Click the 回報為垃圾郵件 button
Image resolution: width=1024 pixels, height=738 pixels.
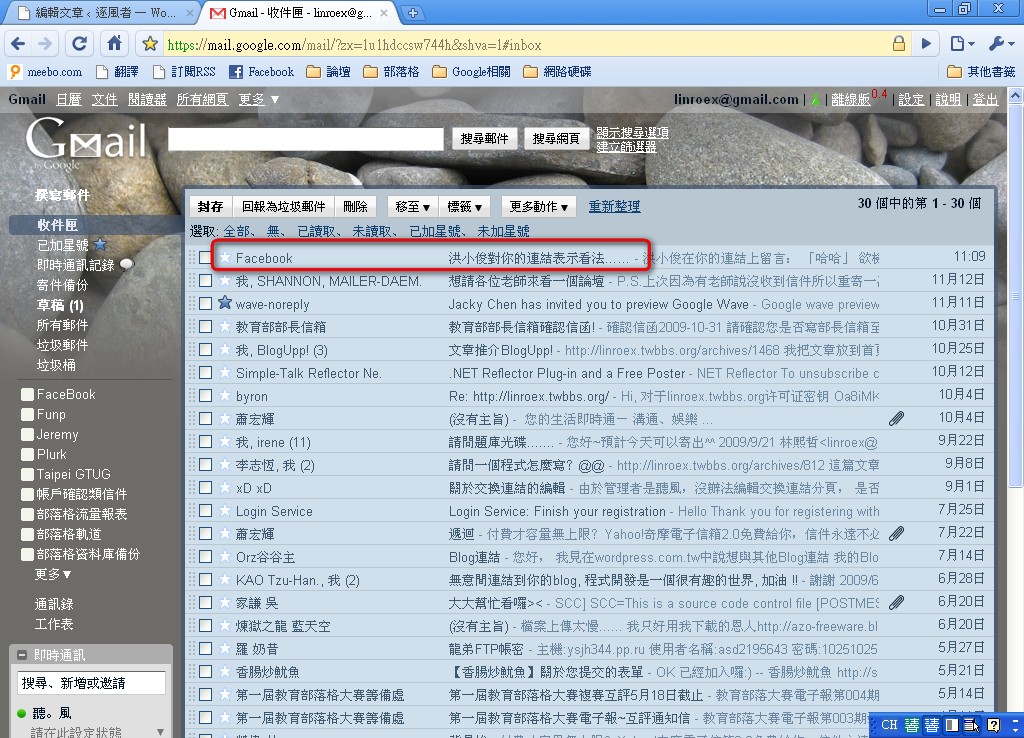(283, 206)
